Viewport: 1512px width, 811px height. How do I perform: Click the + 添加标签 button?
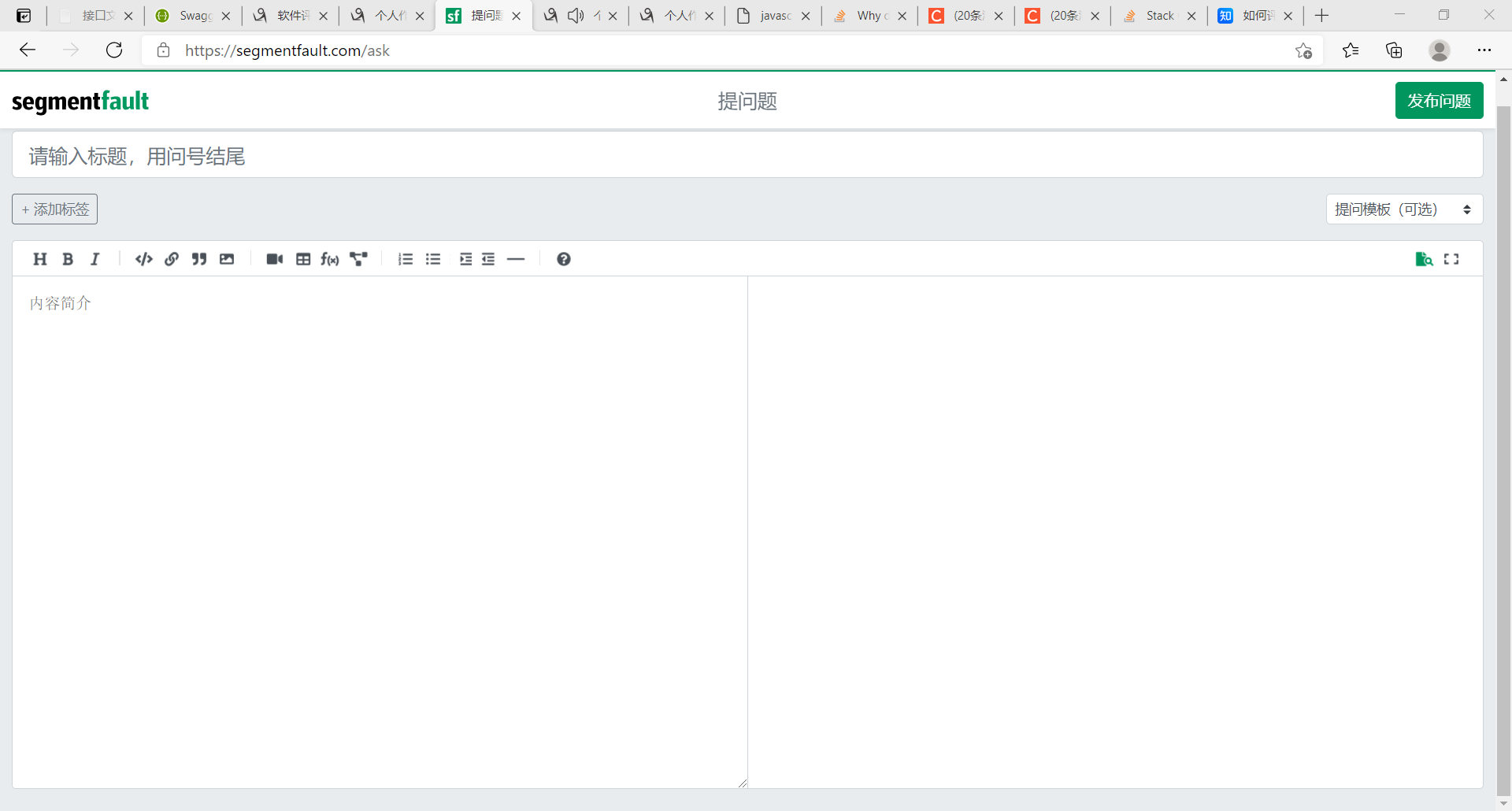(55, 209)
